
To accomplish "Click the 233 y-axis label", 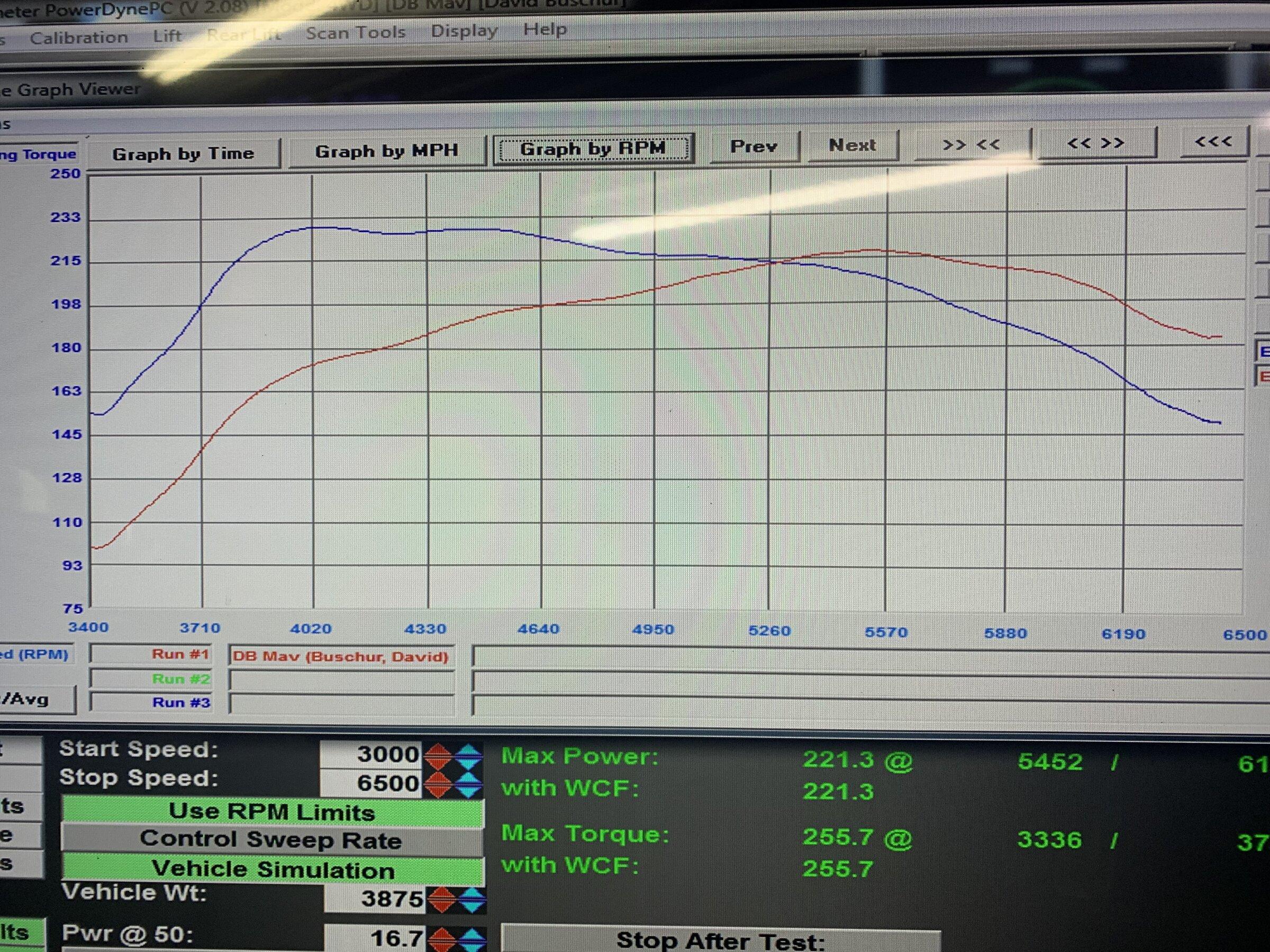I will (x=66, y=217).
